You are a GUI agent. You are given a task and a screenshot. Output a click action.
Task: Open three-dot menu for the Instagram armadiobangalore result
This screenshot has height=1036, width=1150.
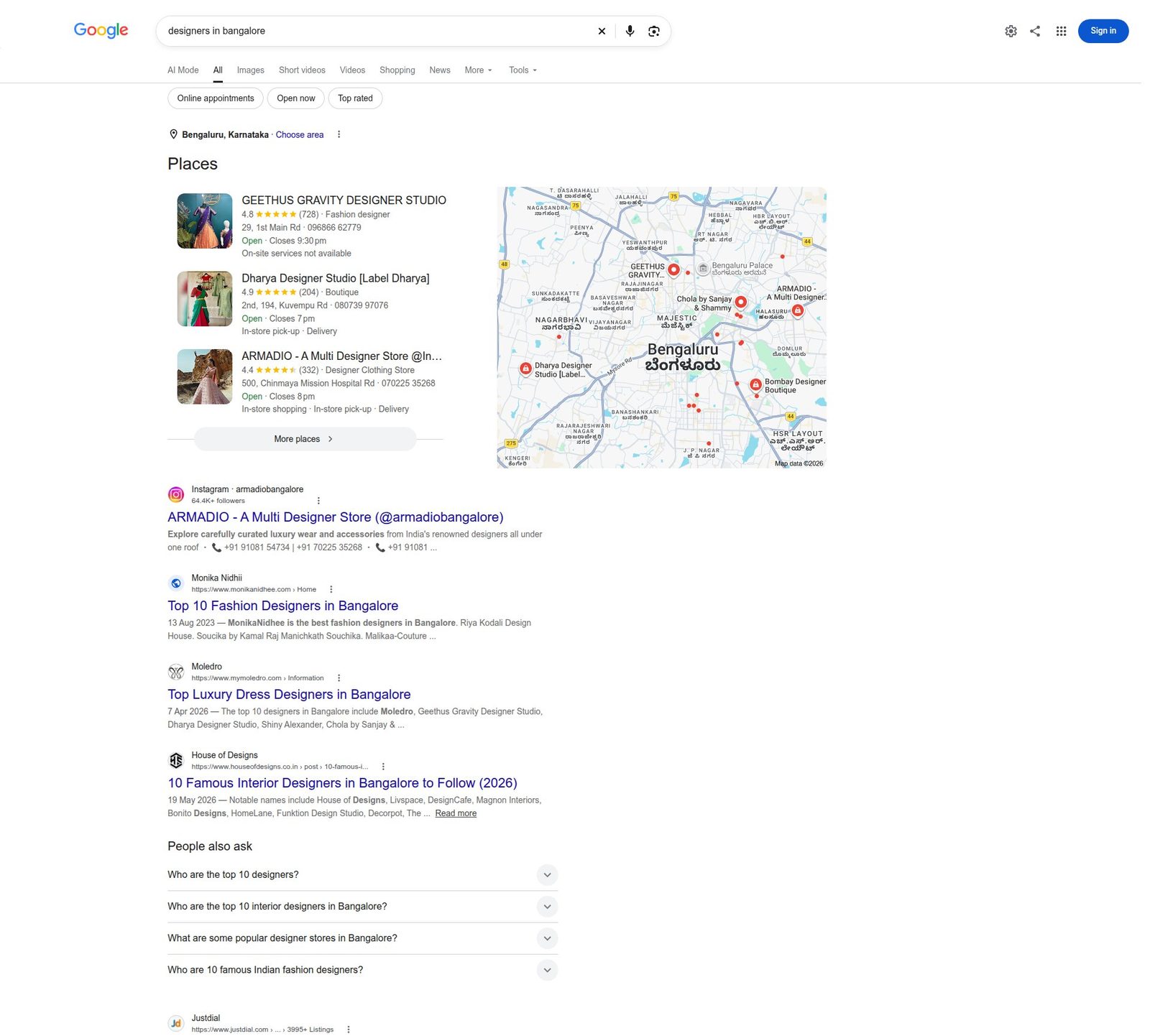[318, 501]
